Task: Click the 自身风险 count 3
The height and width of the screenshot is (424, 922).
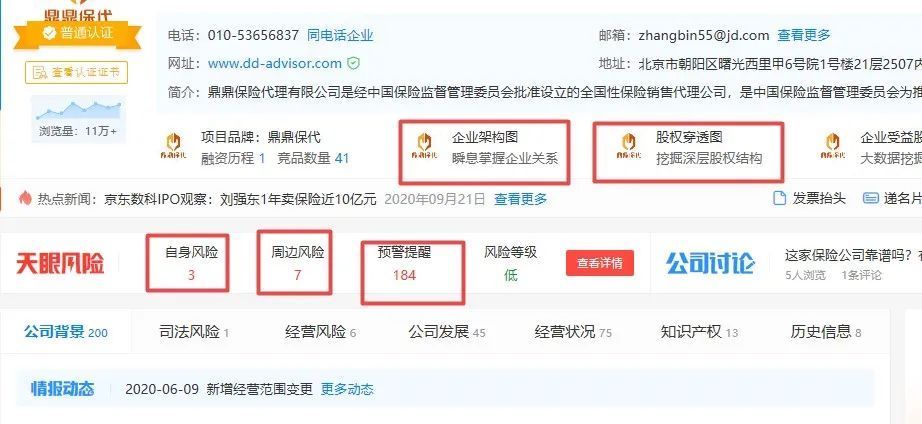Action: [191, 275]
